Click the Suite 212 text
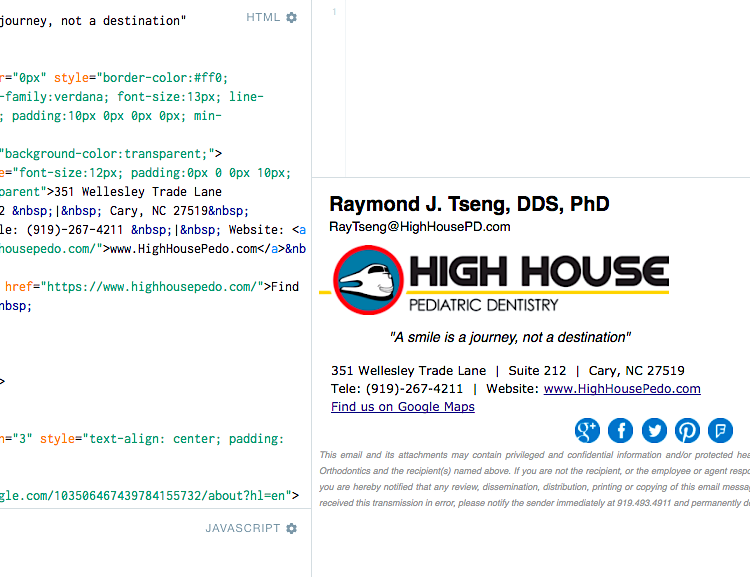The width and height of the screenshot is (750, 577). tap(537, 371)
